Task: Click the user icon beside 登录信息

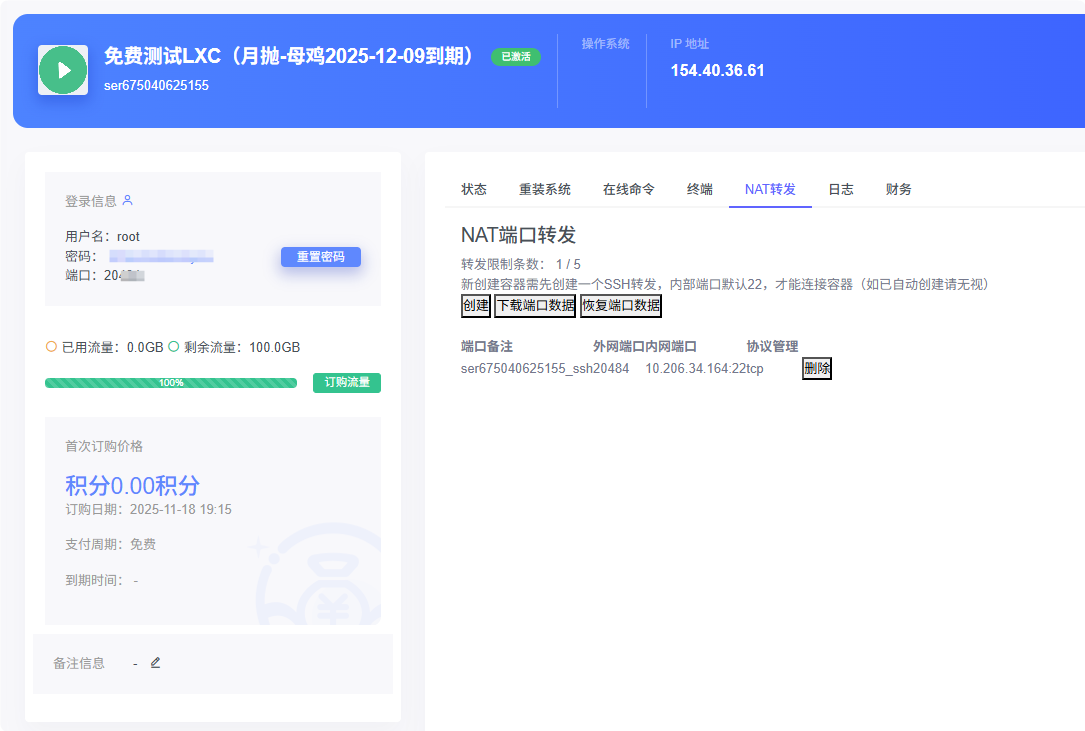Action: [127, 201]
